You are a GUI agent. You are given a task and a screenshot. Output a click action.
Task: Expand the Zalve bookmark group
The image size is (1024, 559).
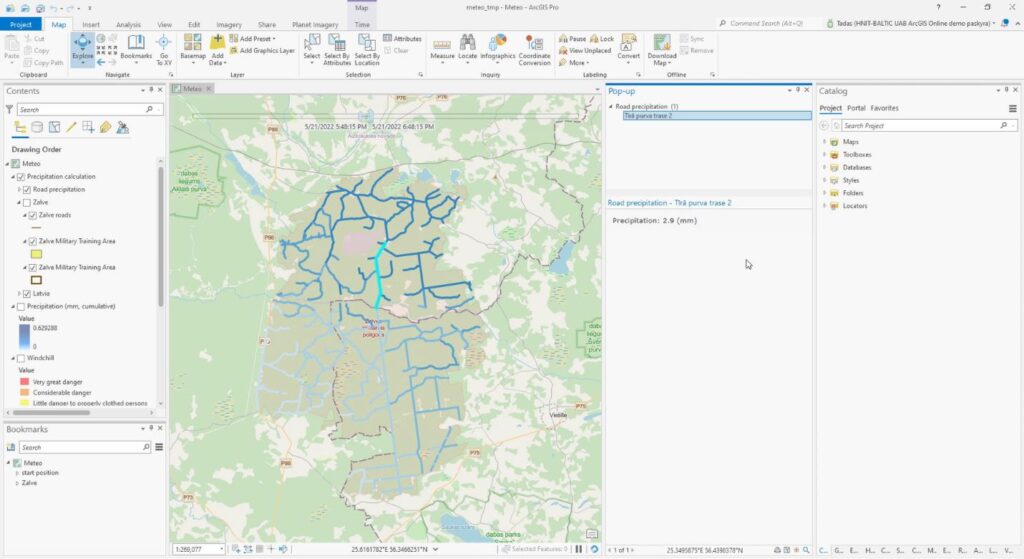tap(17, 483)
